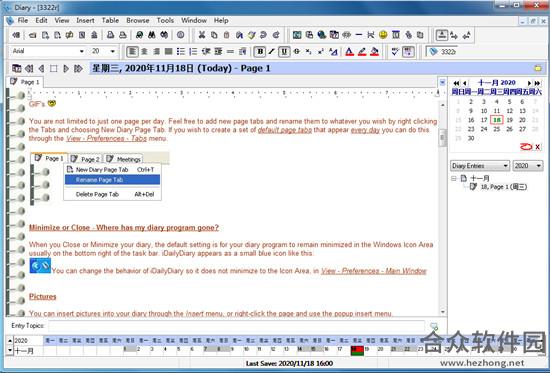Click the font color red A icon

(x=349, y=52)
